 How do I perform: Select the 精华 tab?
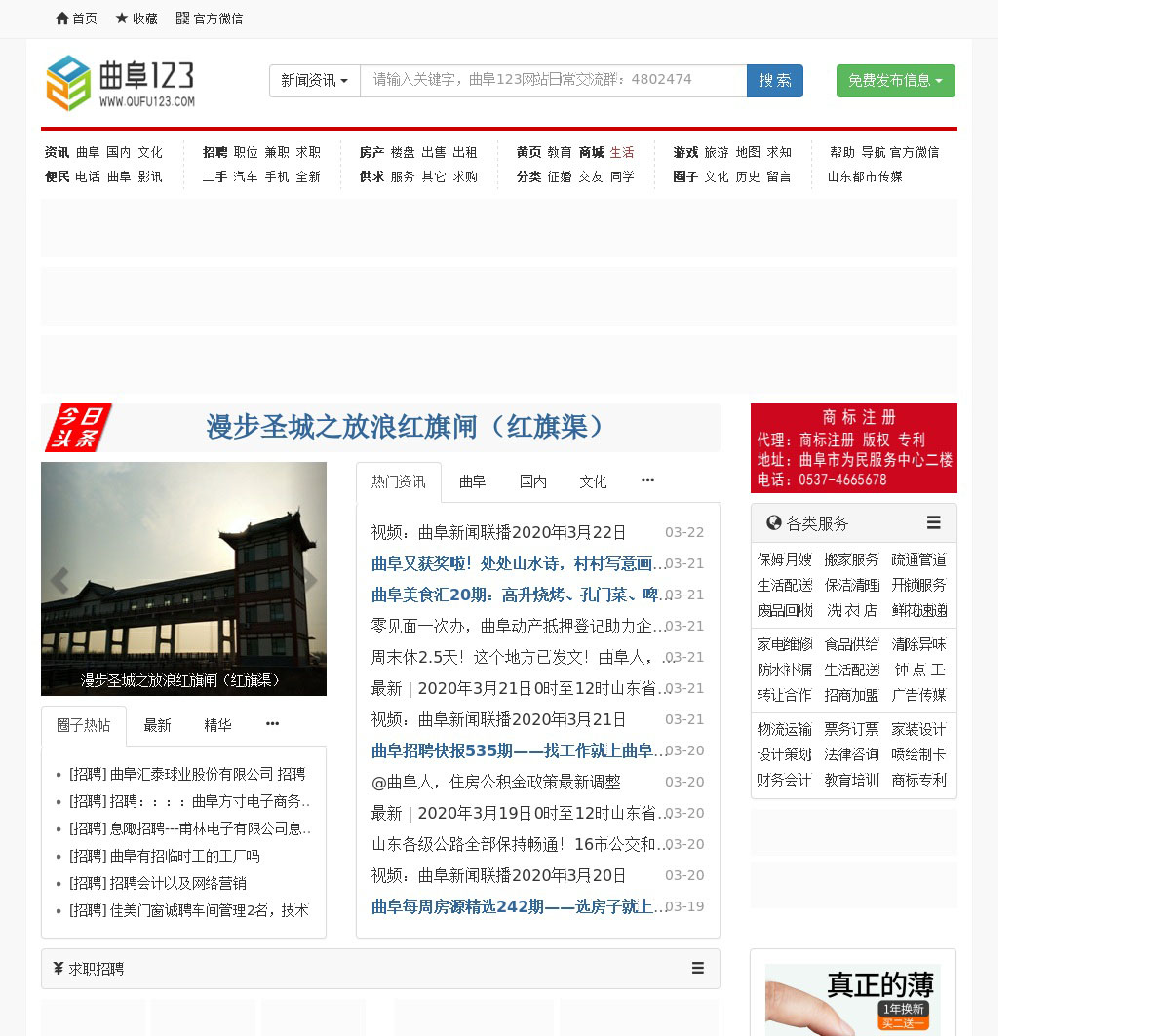(x=217, y=725)
